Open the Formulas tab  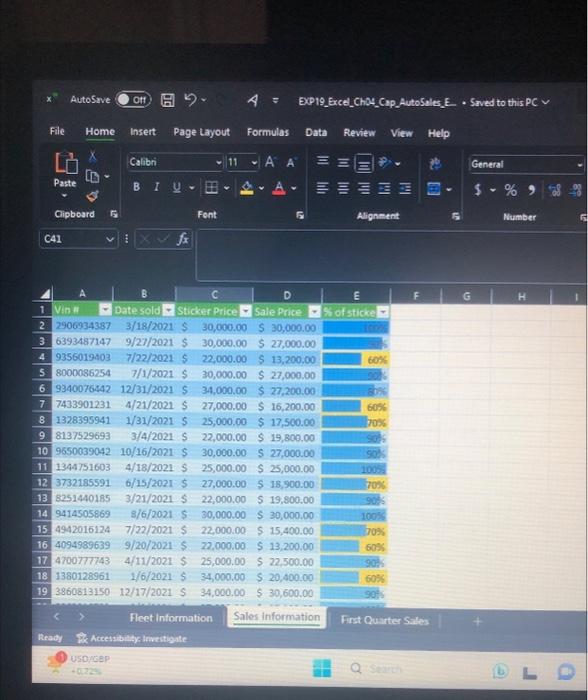coord(268,132)
